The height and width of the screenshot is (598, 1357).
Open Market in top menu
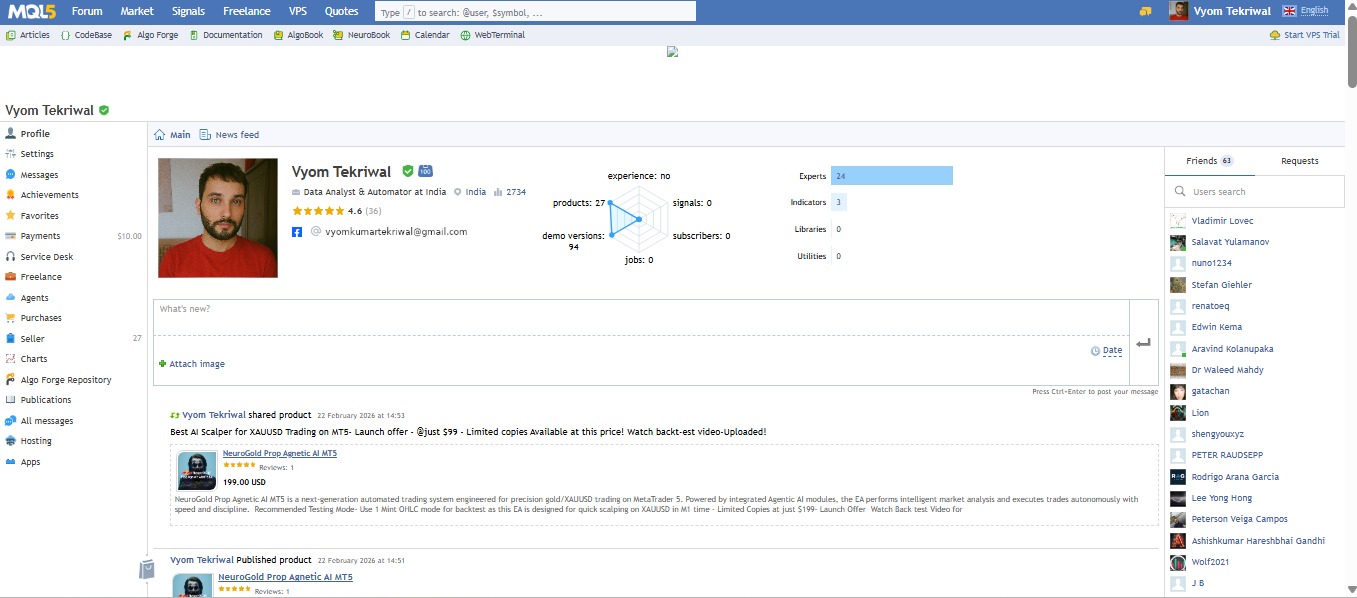137,11
